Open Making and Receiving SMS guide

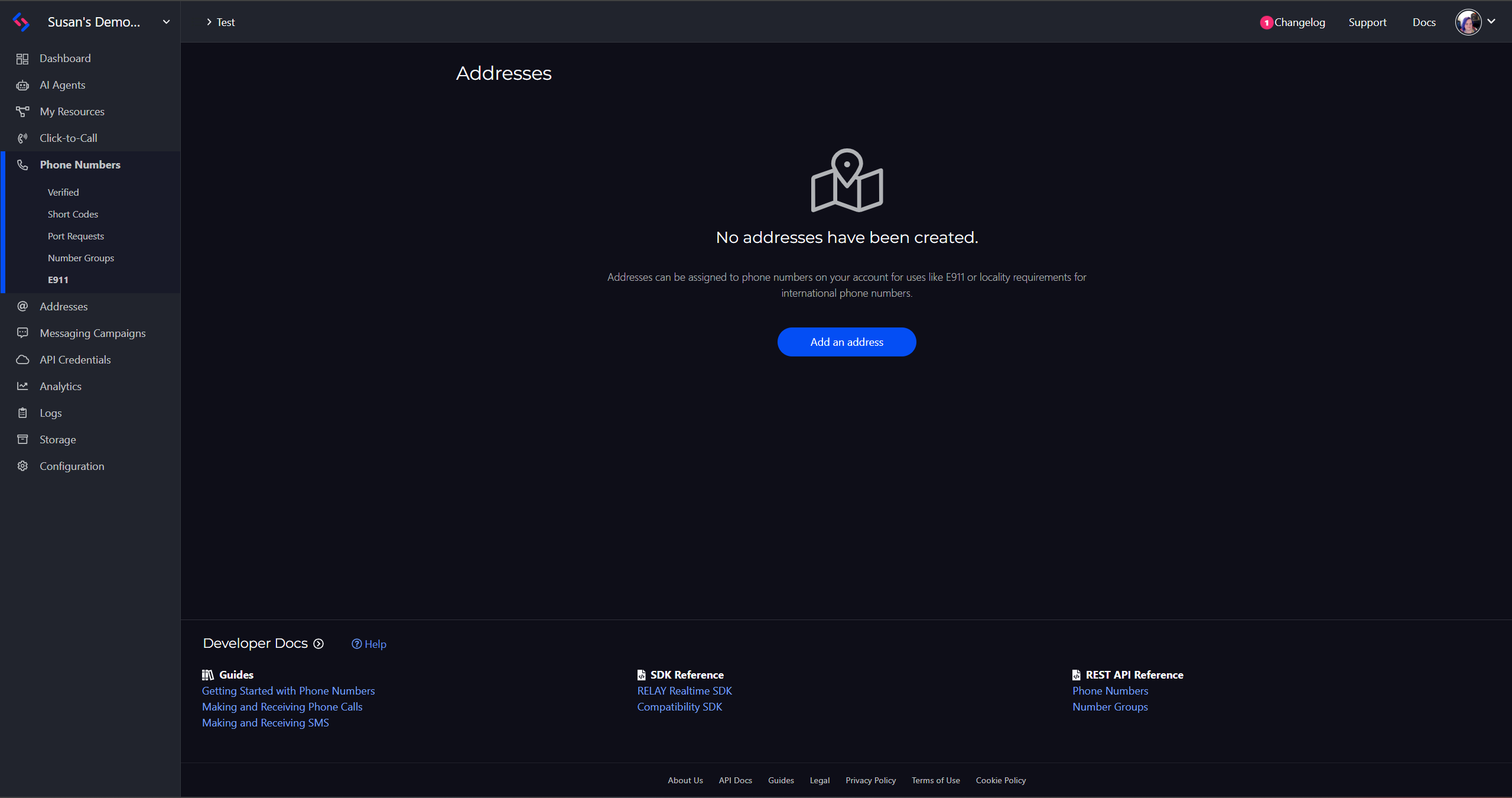[265, 722]
